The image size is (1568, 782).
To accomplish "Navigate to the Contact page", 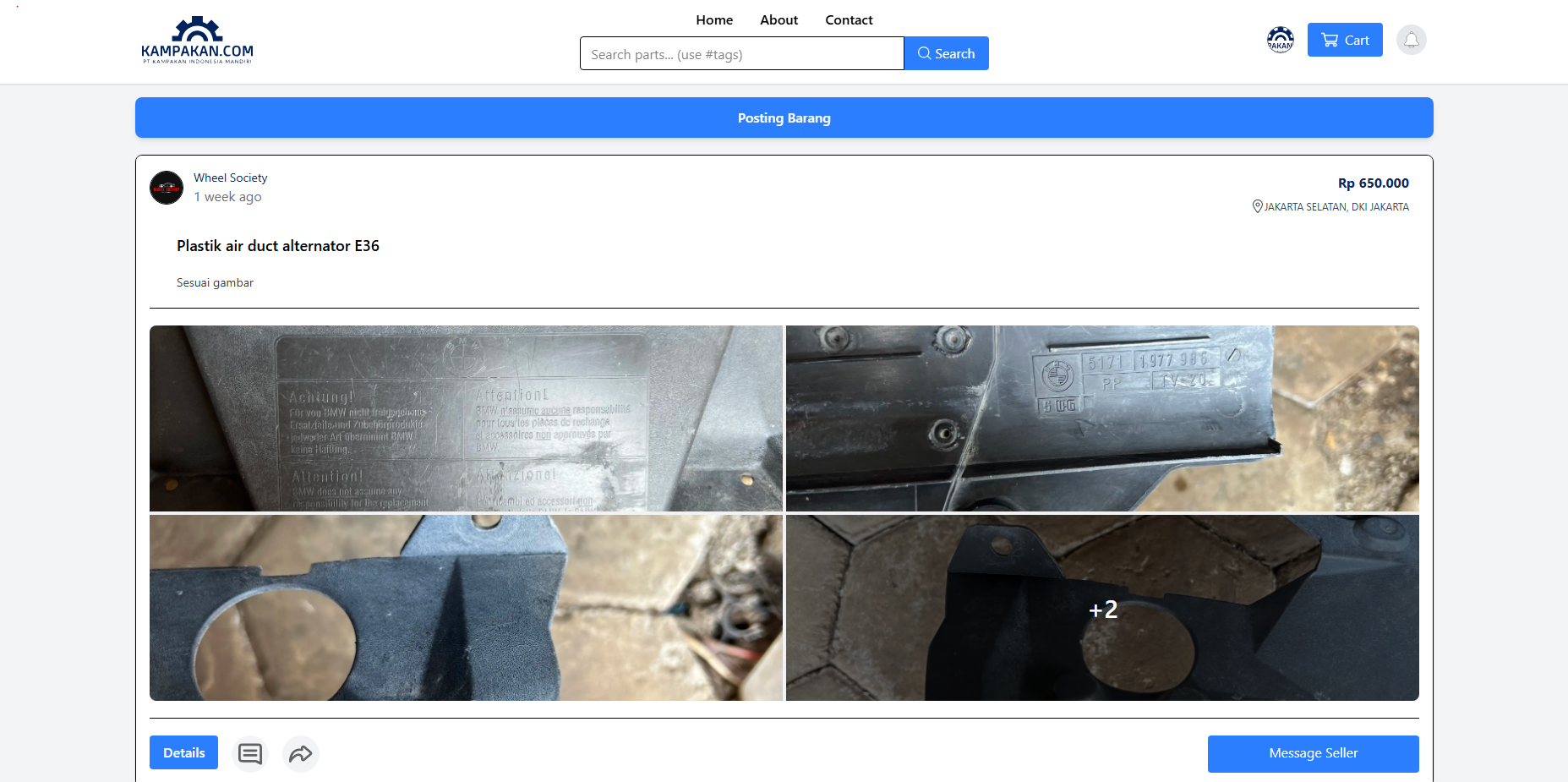I will point(849,19).
